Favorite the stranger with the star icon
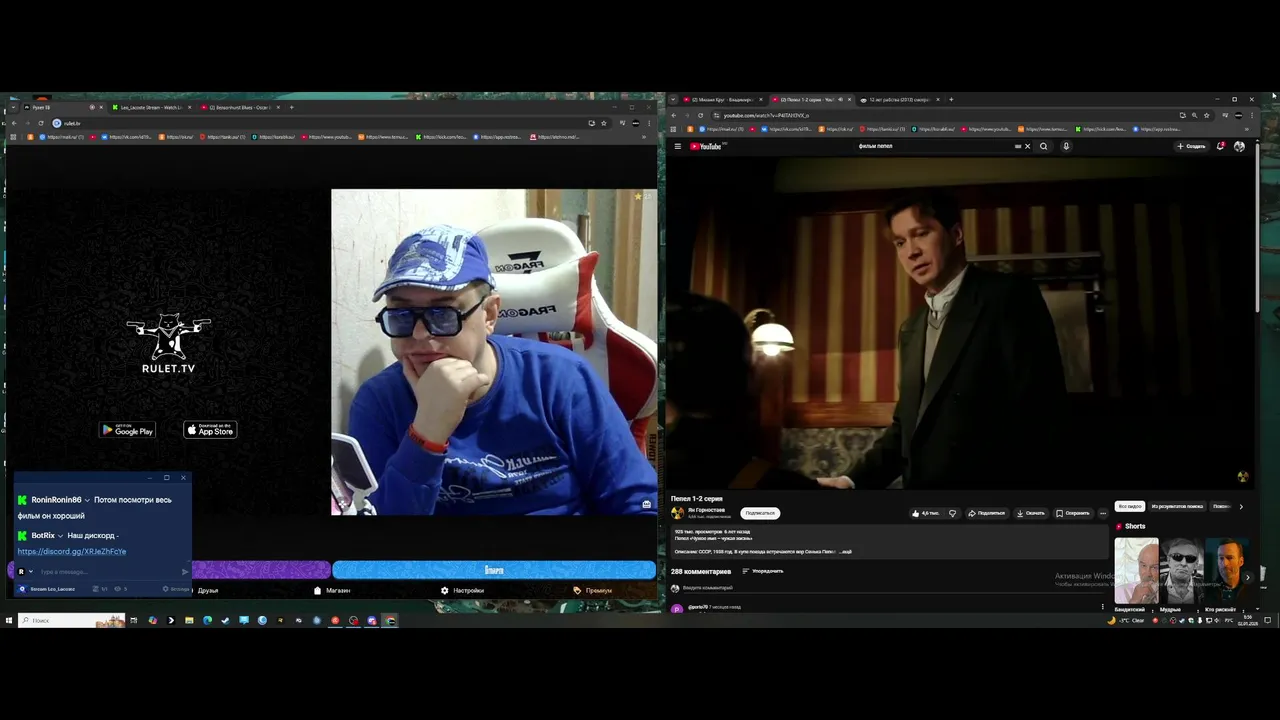Screen dimensions: 1280x720 [x=638, y=197]
